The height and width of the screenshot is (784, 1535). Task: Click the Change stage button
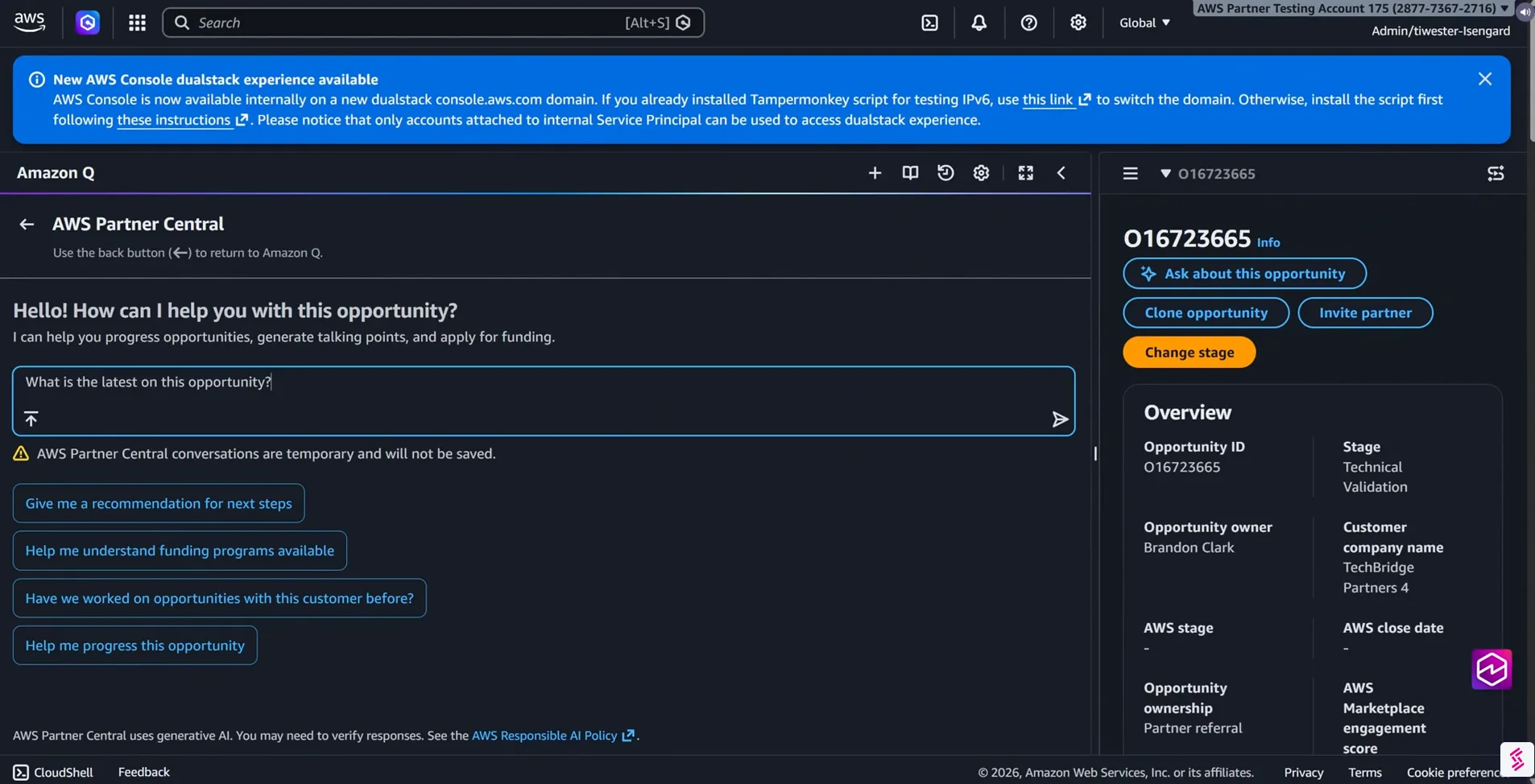point(1189,353)
